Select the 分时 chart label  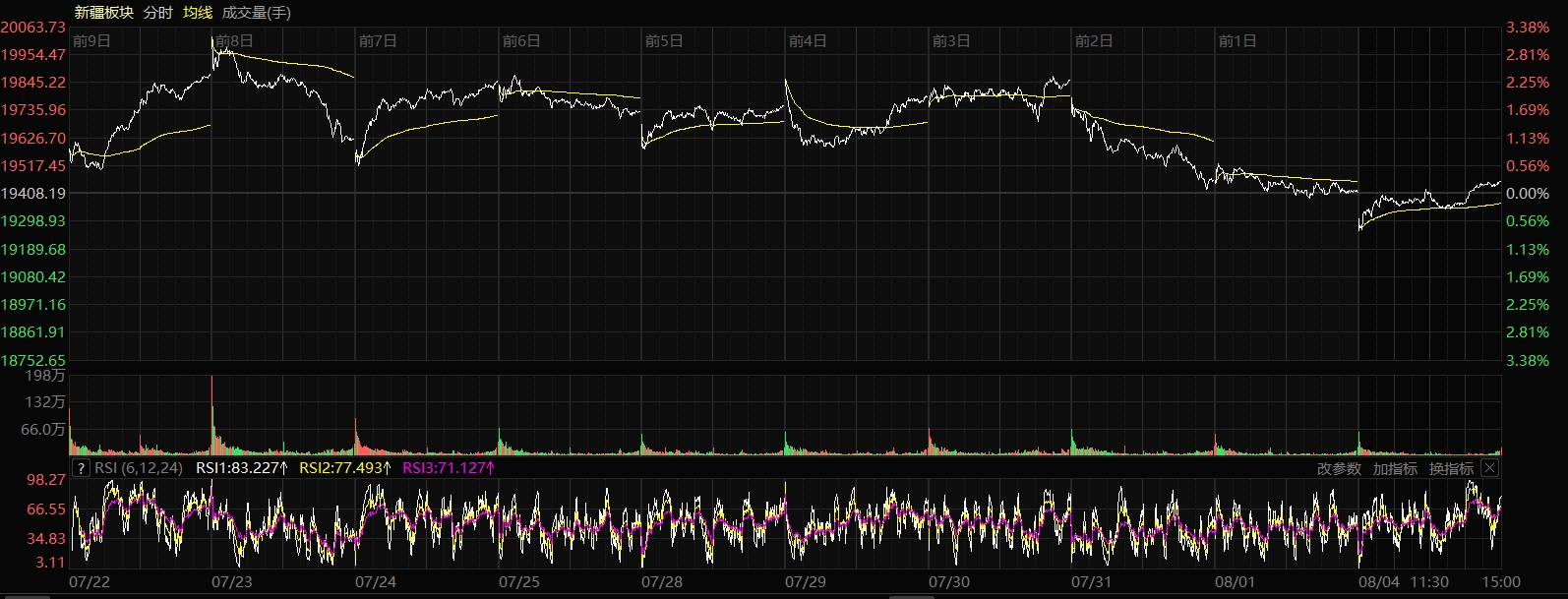click(x=157, y=13)
